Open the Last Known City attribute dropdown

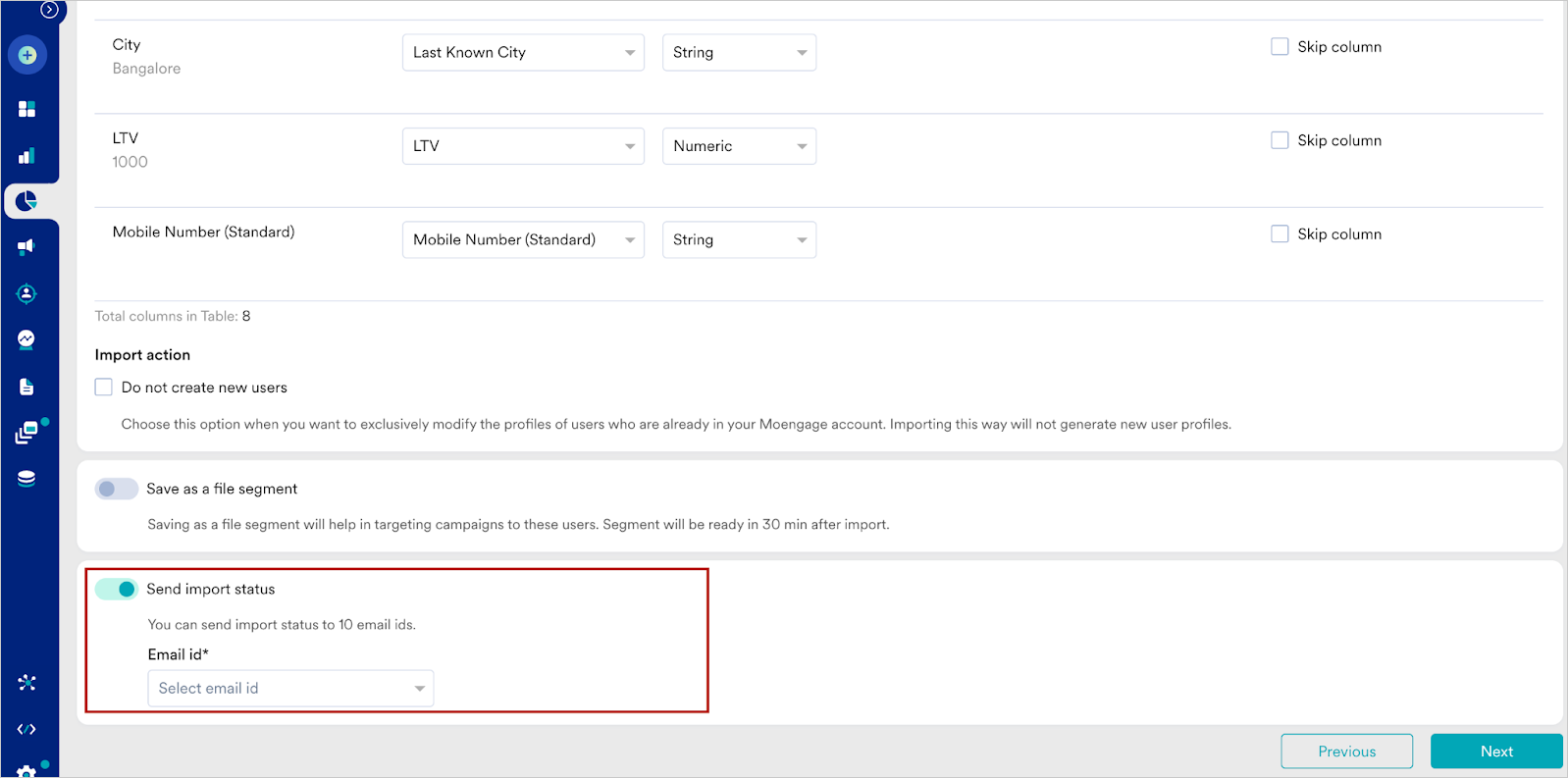523,52
